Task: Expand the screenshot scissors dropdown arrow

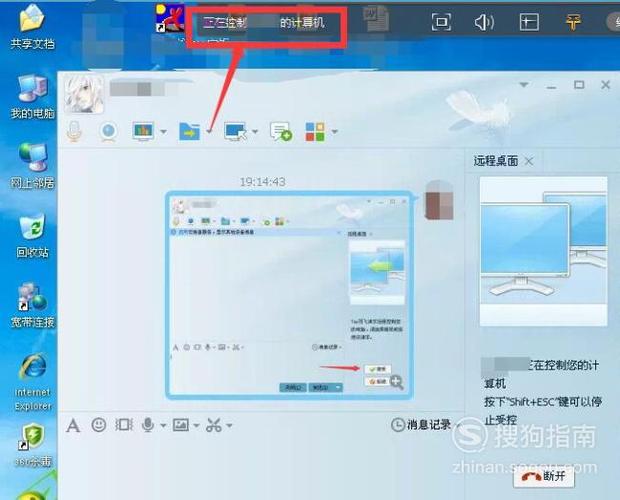Action: 229,426
